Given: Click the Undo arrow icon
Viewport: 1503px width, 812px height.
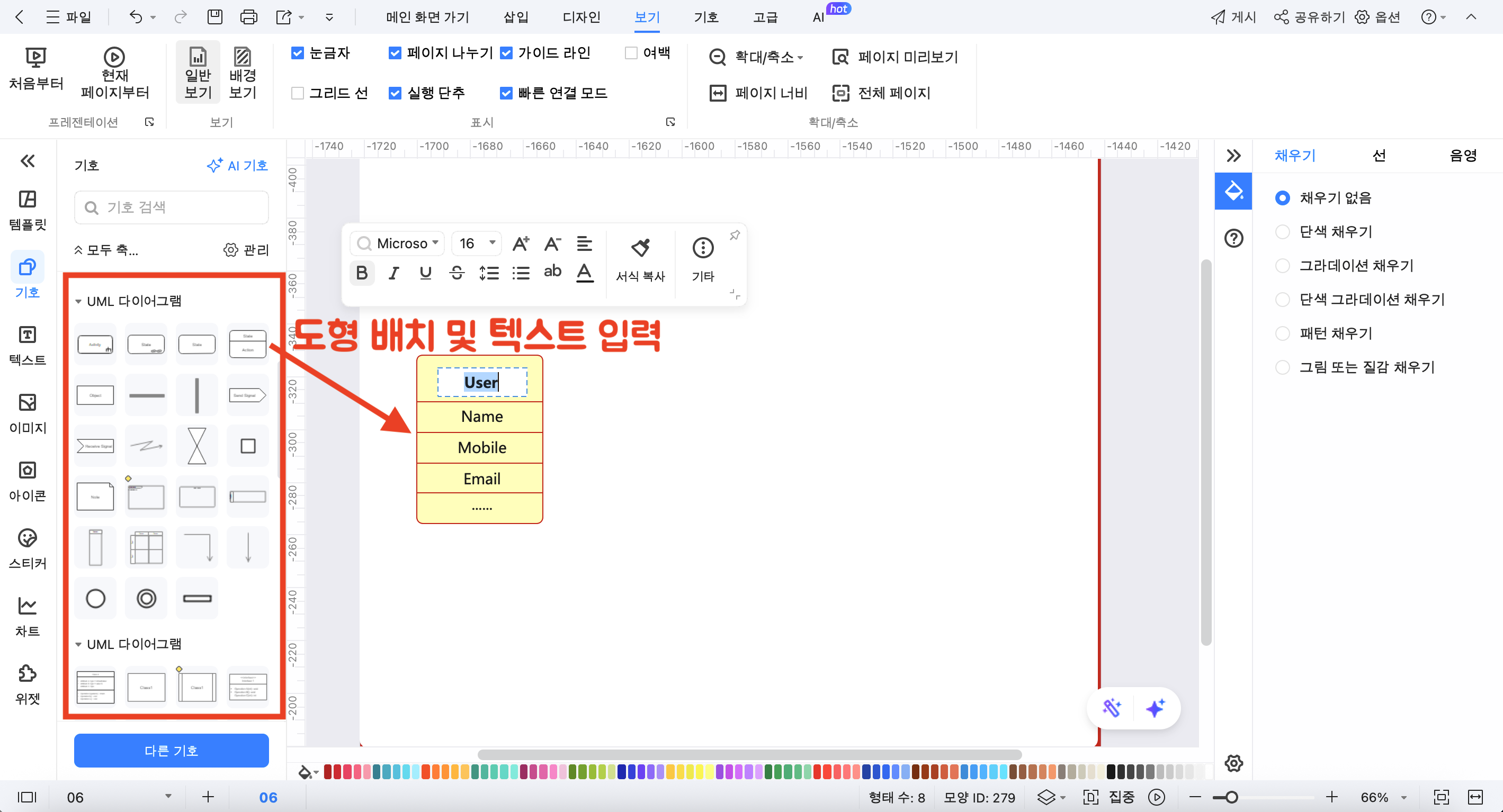Looking at the screenshot, I should 136,17.
